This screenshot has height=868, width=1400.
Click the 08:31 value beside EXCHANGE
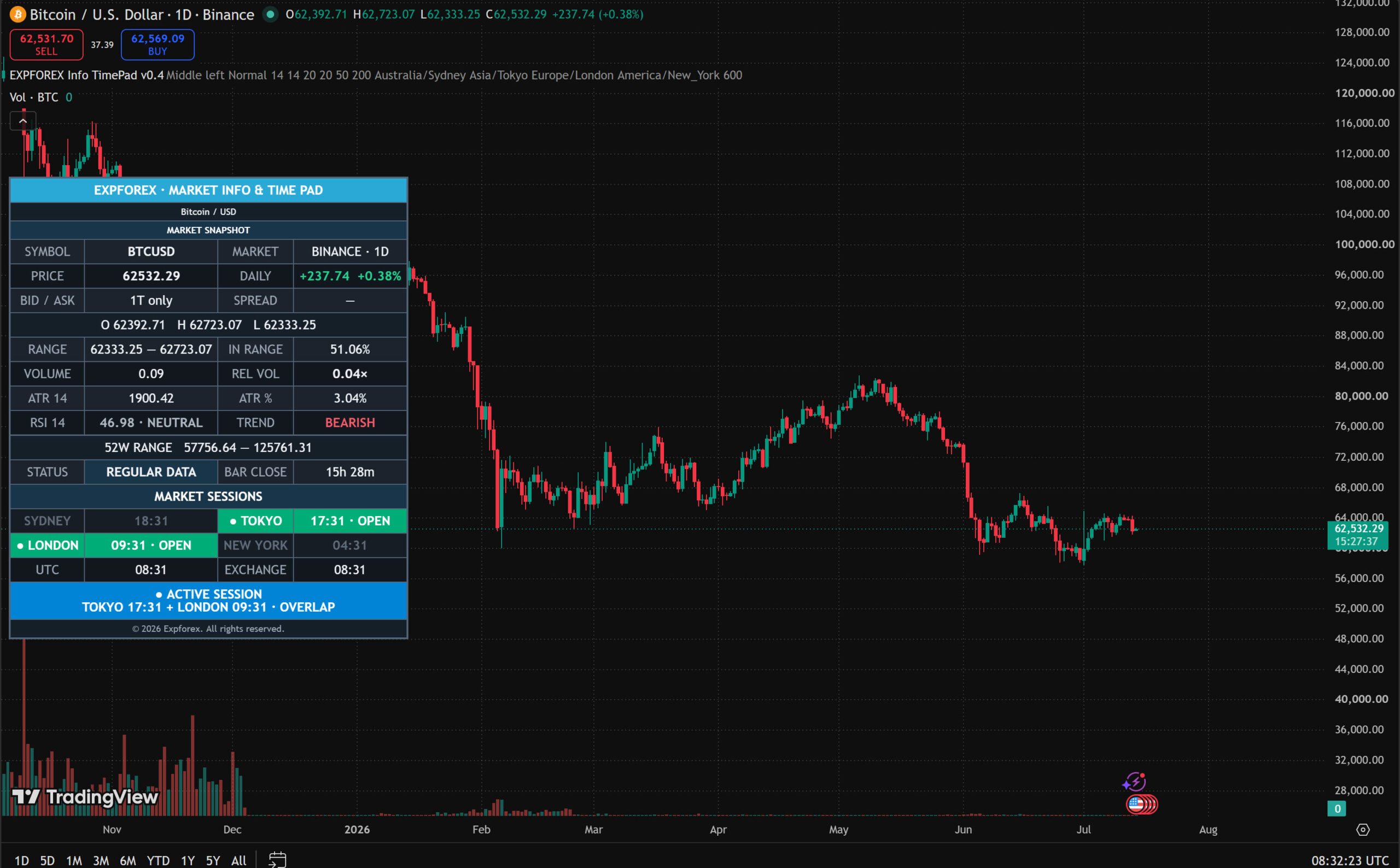349,570
